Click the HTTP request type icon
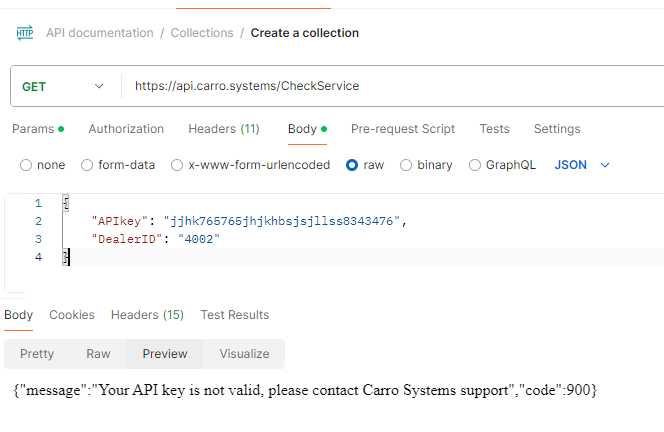 click(x=24, y=33)
